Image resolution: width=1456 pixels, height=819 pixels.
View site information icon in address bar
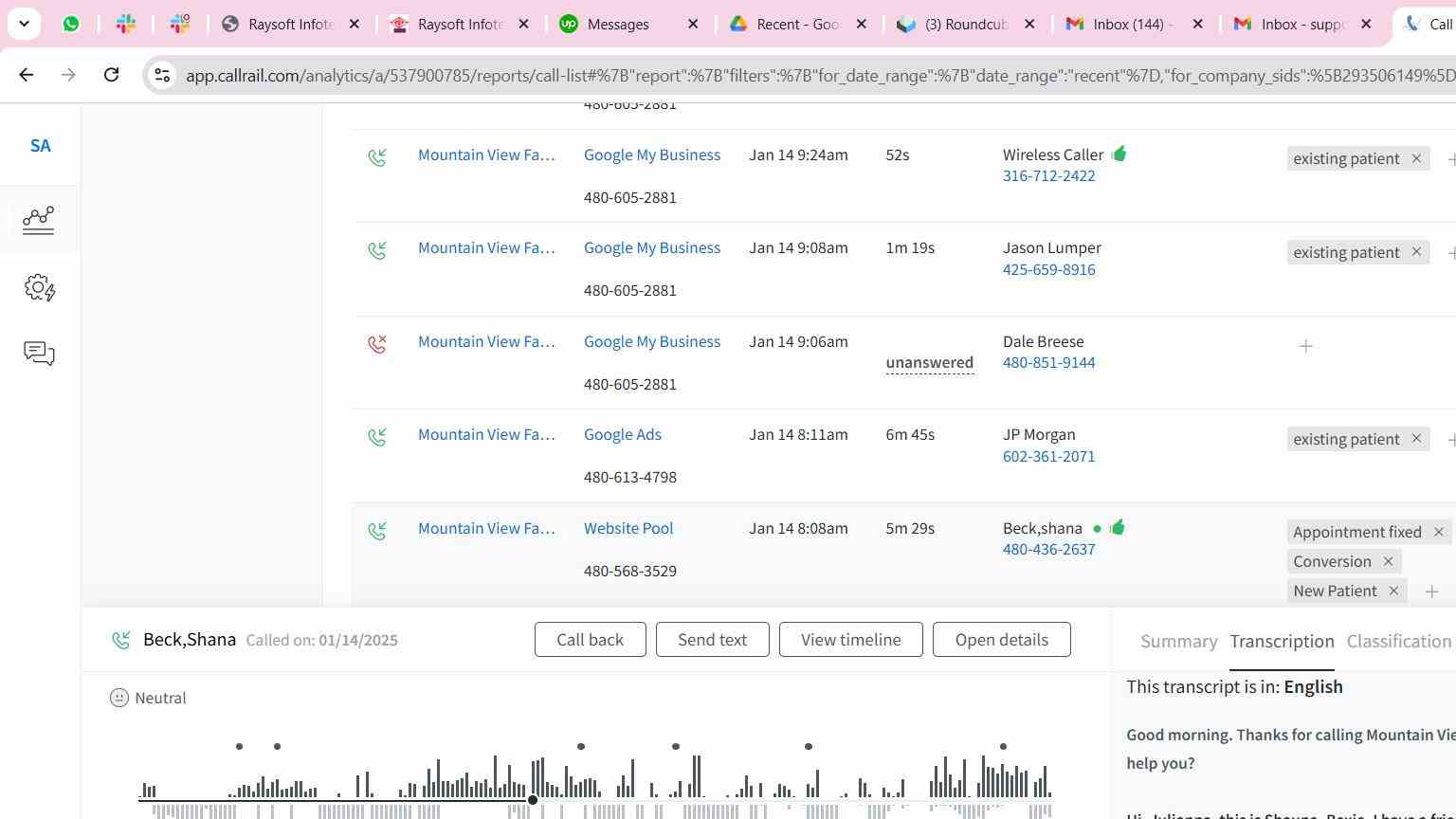pos(162,75)
